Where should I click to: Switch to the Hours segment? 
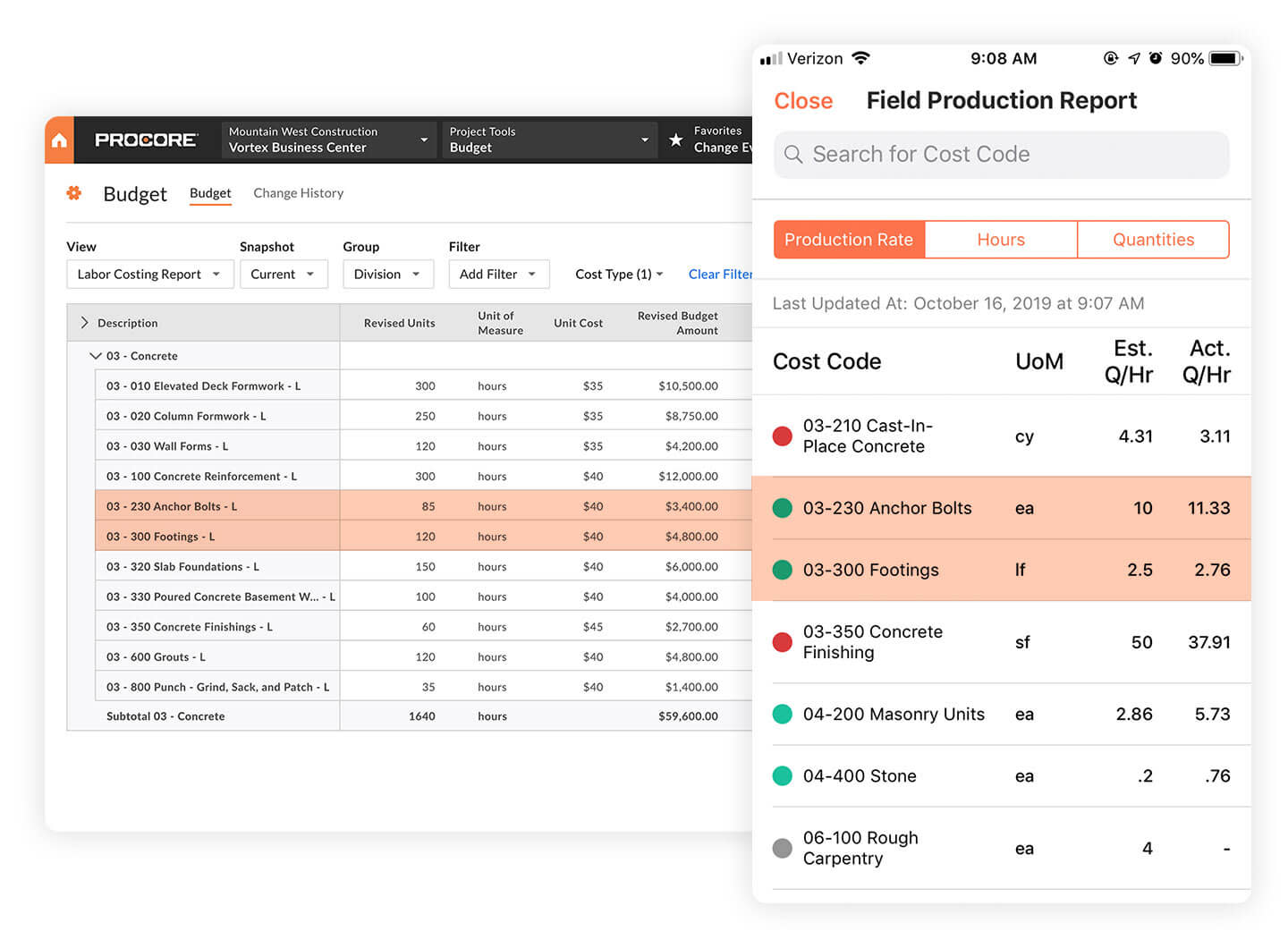1001,240
